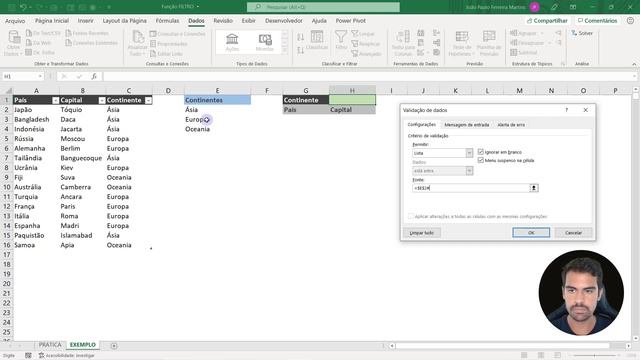Select column H header
The image size is (640, 360).
click(x=352, y=90)
